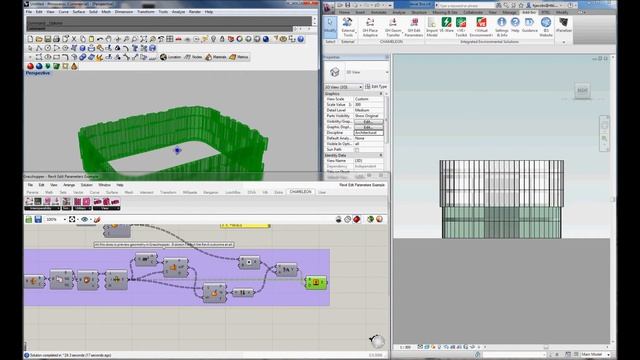The width and height of the screenshot is (640, 360).
Task: Toggle no-preview hat icon in Grasshopper toolbar
Action: (338, 220)
